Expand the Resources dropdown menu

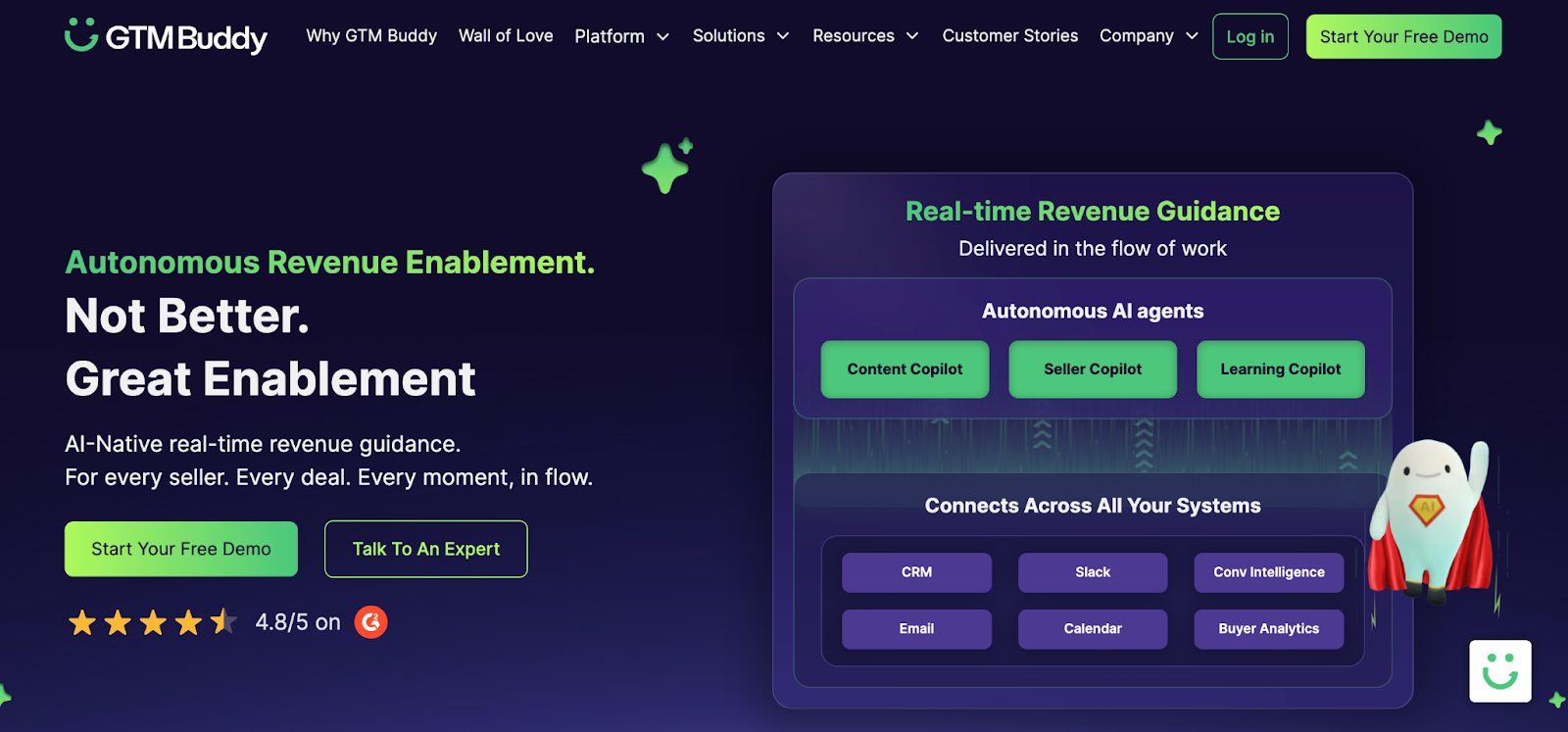[x=865, y=36]
